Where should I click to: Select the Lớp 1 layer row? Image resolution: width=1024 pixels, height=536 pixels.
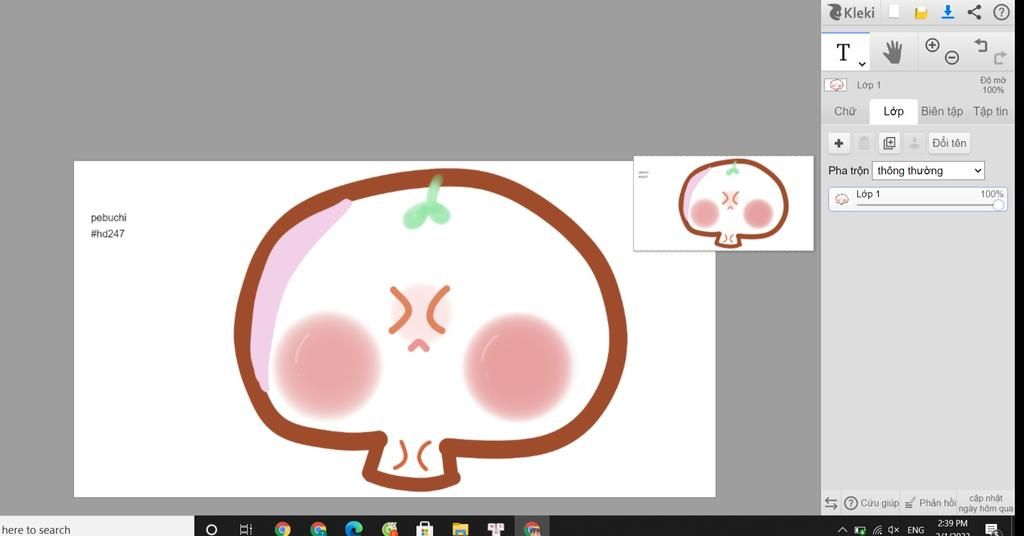918,198
